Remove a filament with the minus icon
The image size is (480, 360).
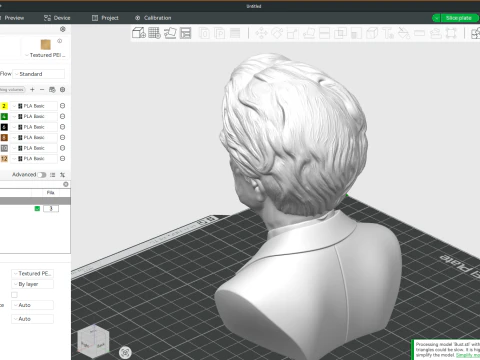[42, 89]
